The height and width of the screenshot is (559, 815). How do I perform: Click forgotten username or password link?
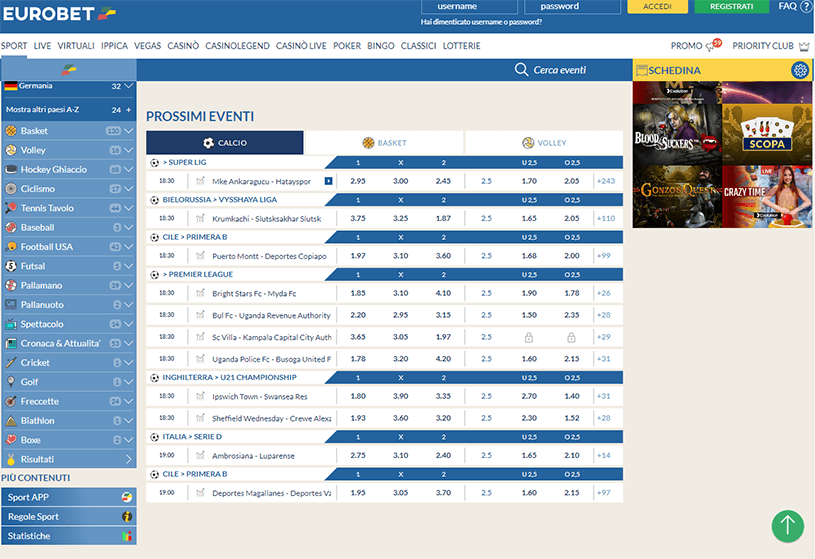tap(481, 22)
